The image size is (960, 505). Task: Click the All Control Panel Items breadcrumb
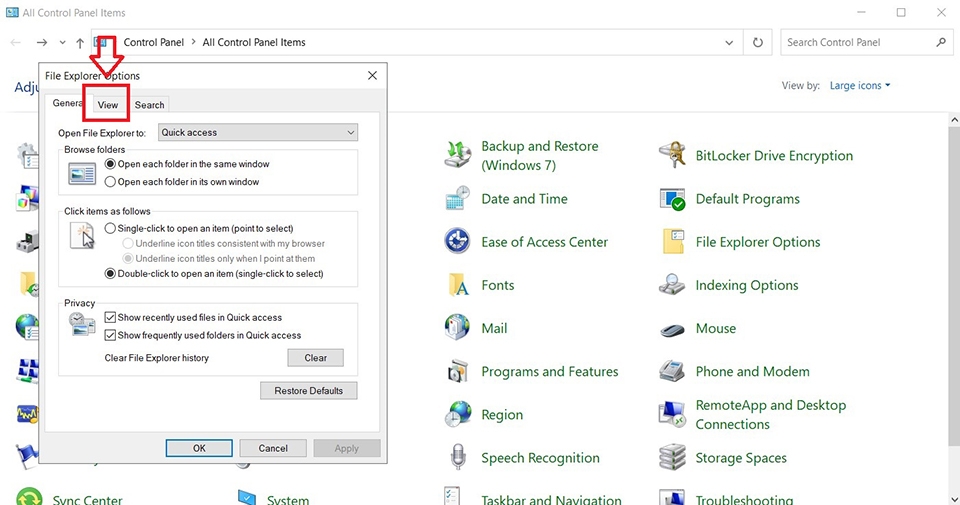click(254, 42)
